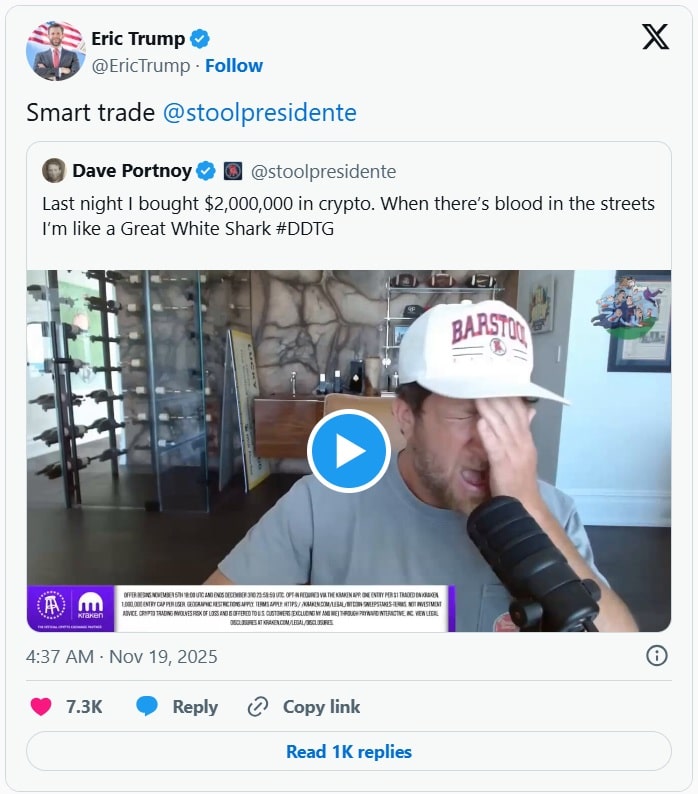
Task: Click the @EricTrump handle
Action: [x=140, y=66]
